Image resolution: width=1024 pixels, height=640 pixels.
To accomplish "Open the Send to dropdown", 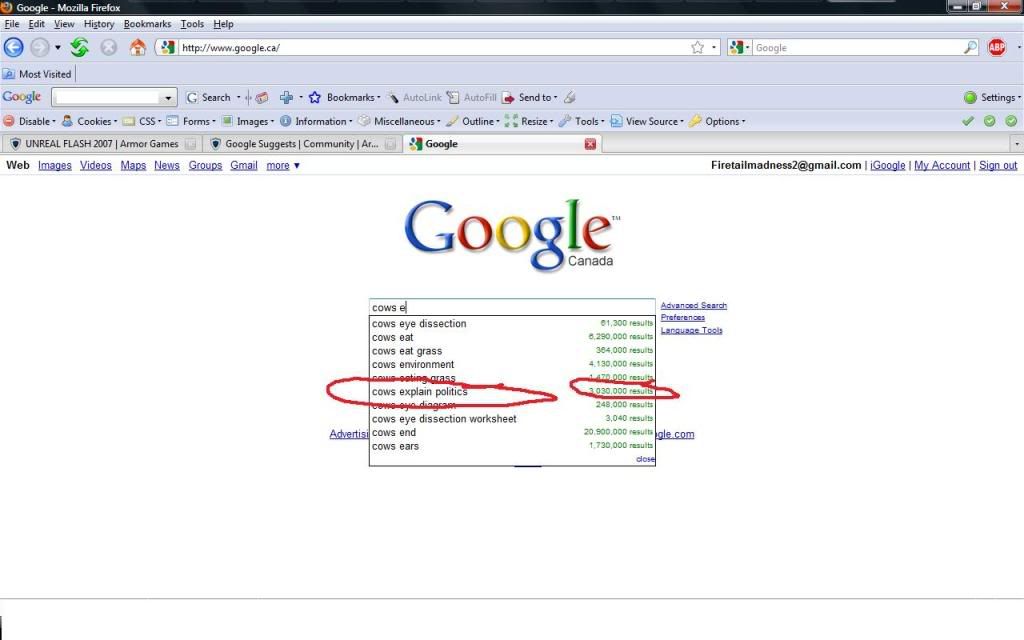I will 530,97.
